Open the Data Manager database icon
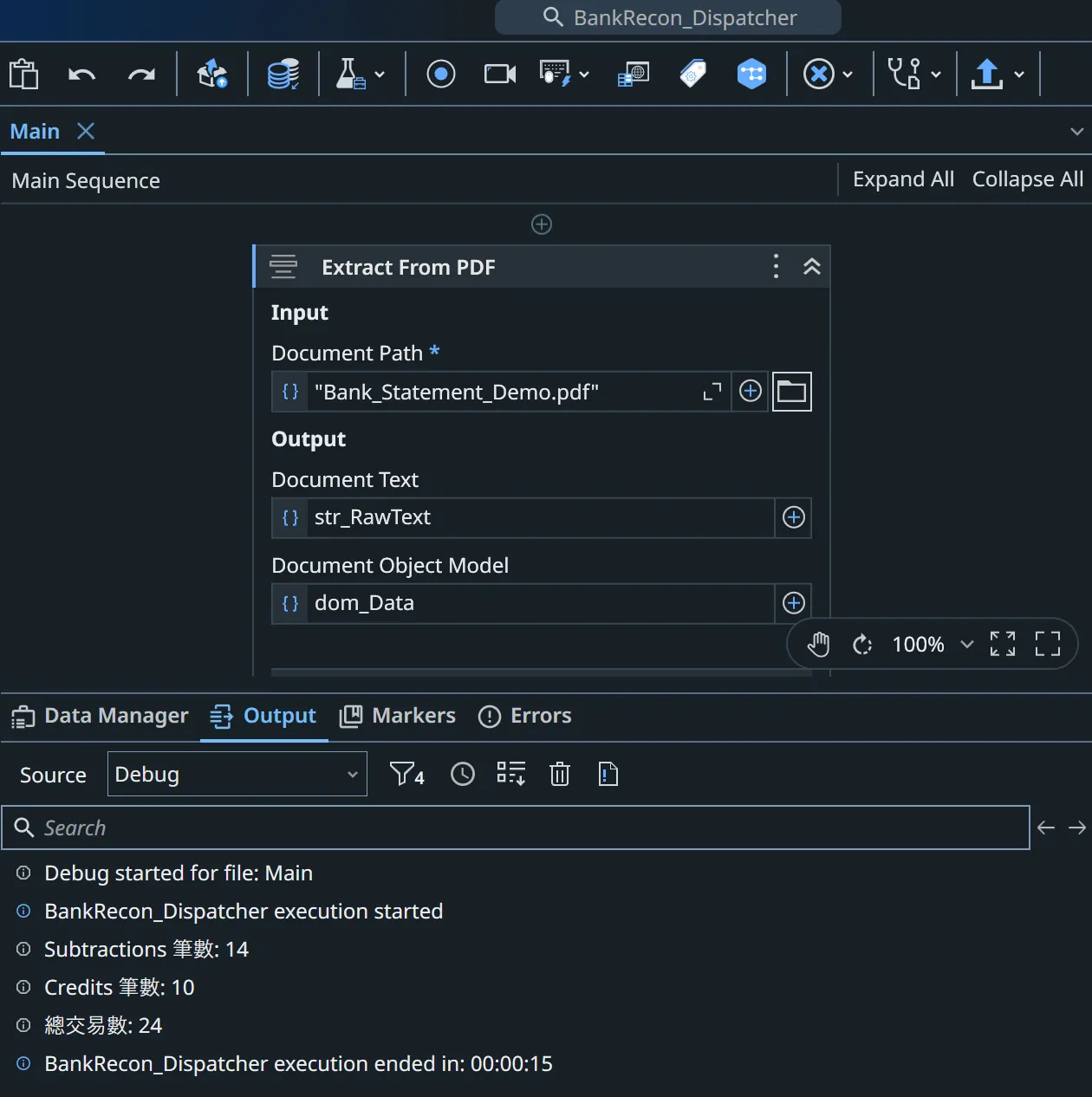Screen dimensions: 1092x1097 pyautogui.click(x=283, y=74)
